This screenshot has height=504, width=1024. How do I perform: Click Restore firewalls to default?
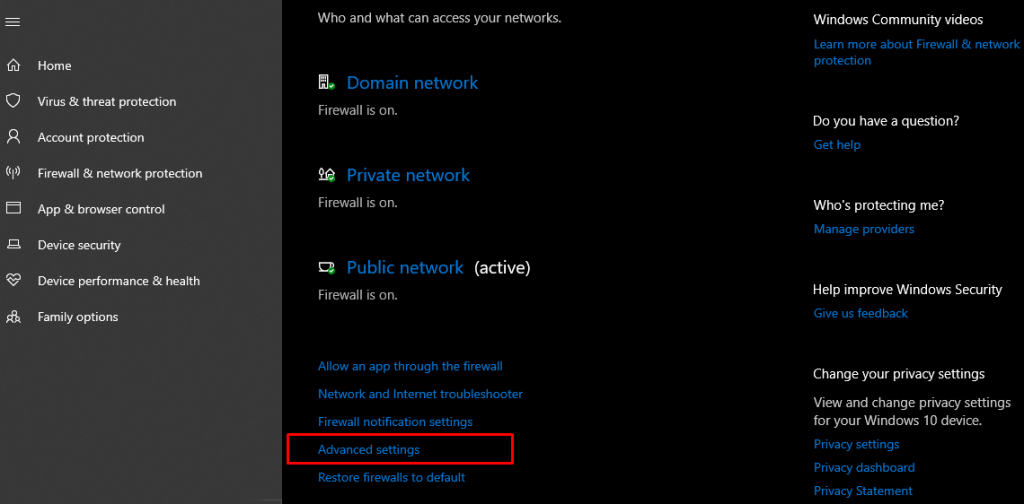pyautogui.click(x=391, y=477)
